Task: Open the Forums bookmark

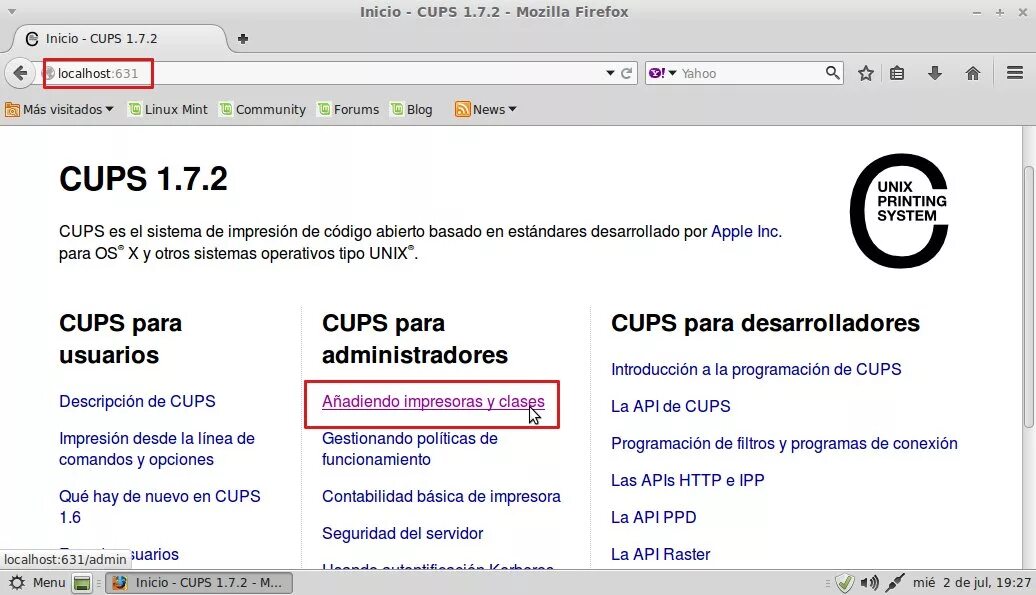Action: (x=348, y=110)
